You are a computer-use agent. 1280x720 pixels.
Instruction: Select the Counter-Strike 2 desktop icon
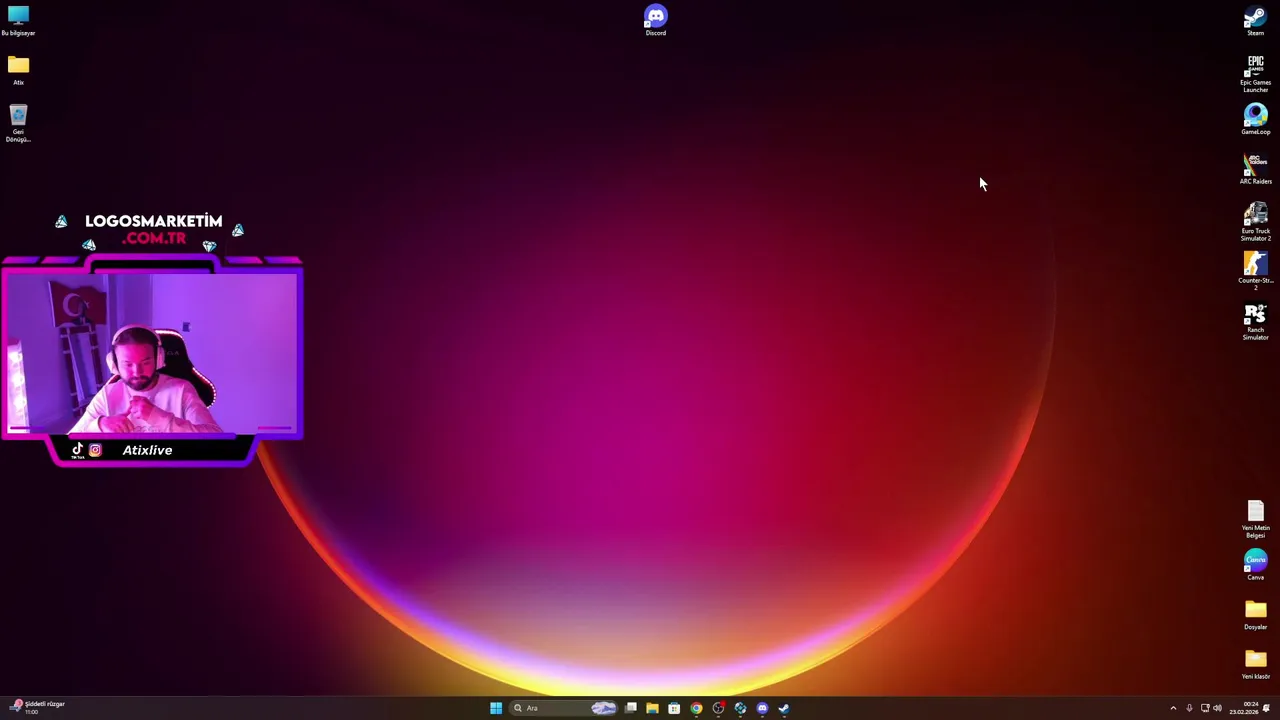[1255, 271]
